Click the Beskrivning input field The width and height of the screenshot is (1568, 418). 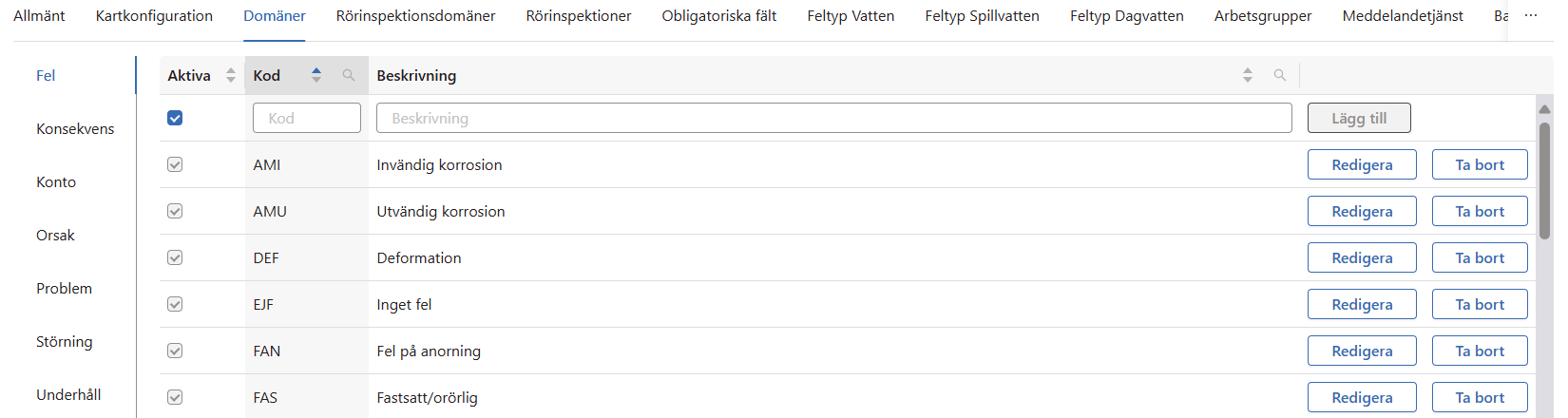tap(833, 118)
